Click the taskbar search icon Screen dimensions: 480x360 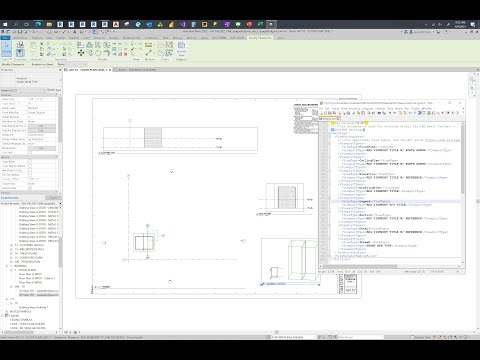pos(16,24)
